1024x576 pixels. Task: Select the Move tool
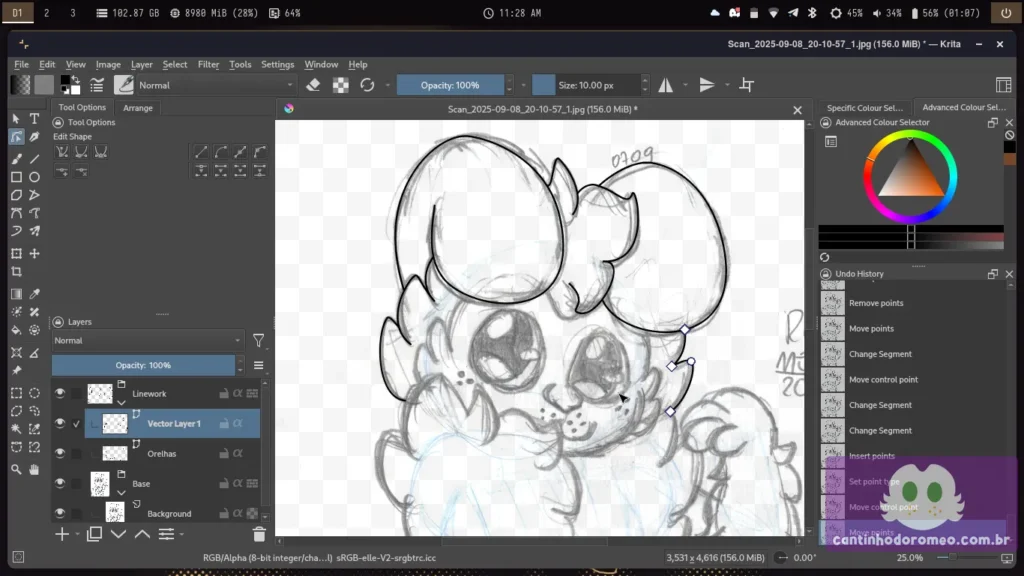pos(35,253)
